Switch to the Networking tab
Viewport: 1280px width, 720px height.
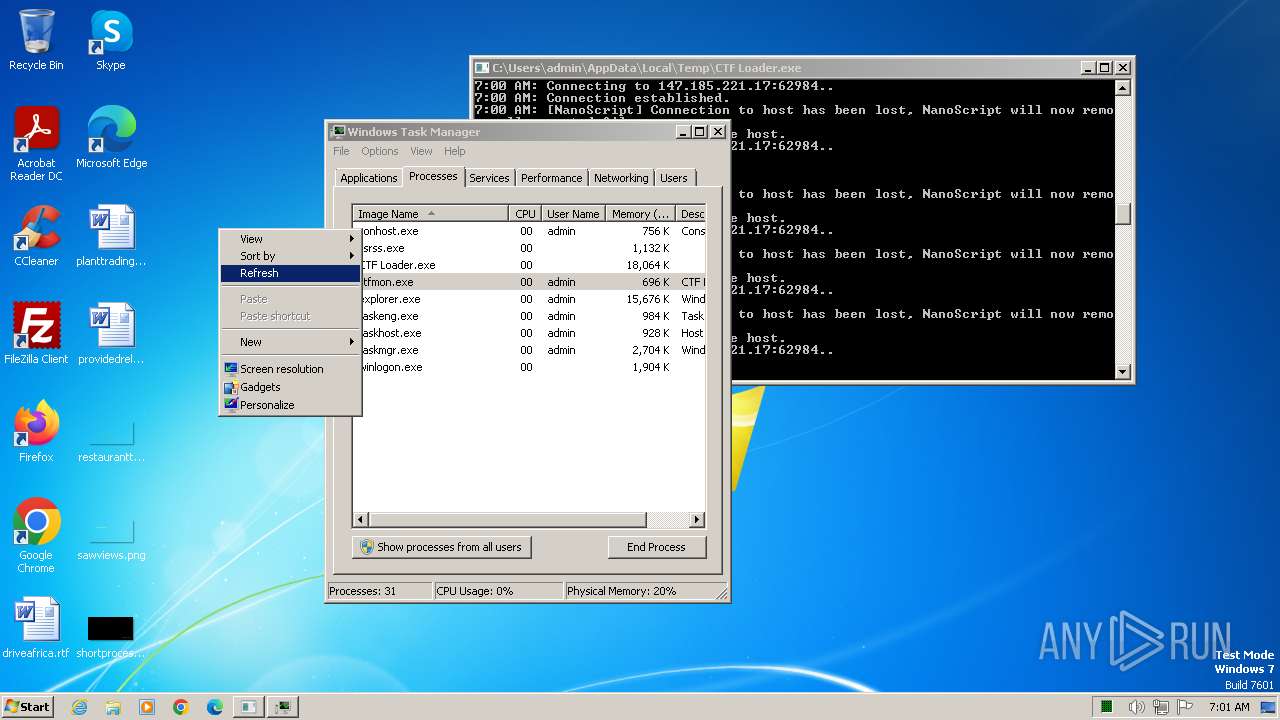pos(621,178)
